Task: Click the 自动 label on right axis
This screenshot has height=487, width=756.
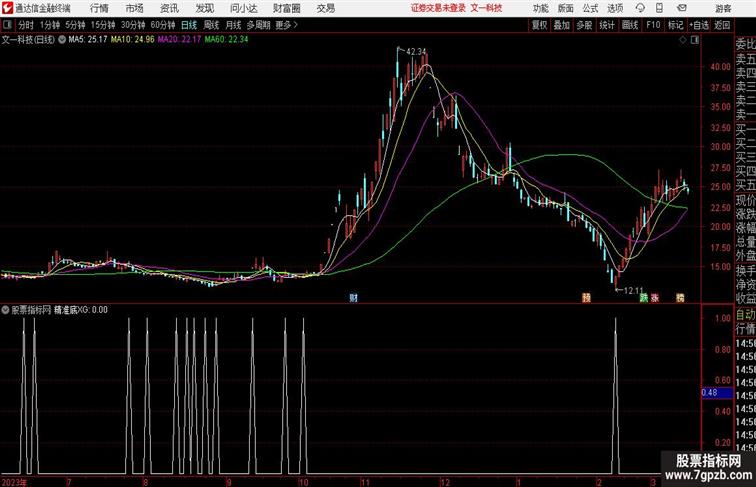Action: 745,315
